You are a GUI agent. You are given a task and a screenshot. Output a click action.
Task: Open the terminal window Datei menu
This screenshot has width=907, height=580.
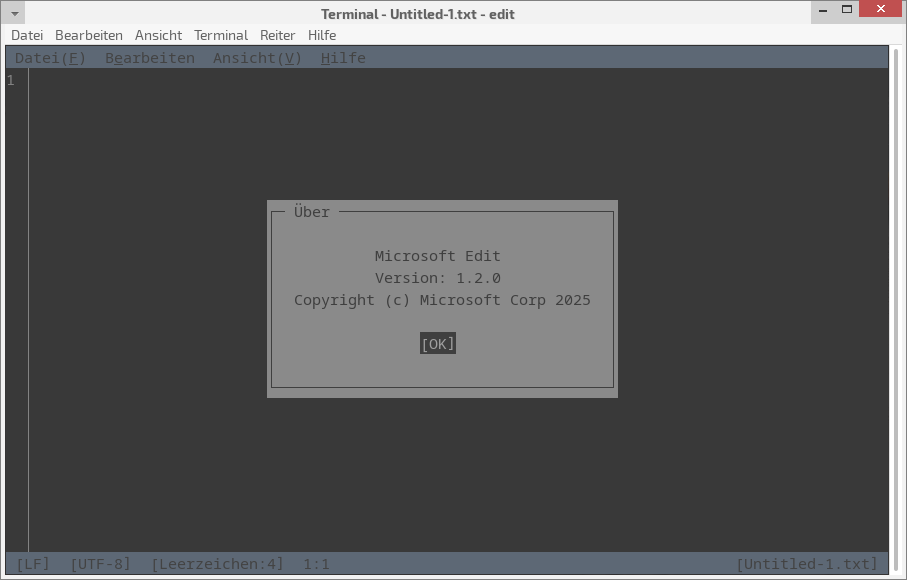[x=27, y=35]
